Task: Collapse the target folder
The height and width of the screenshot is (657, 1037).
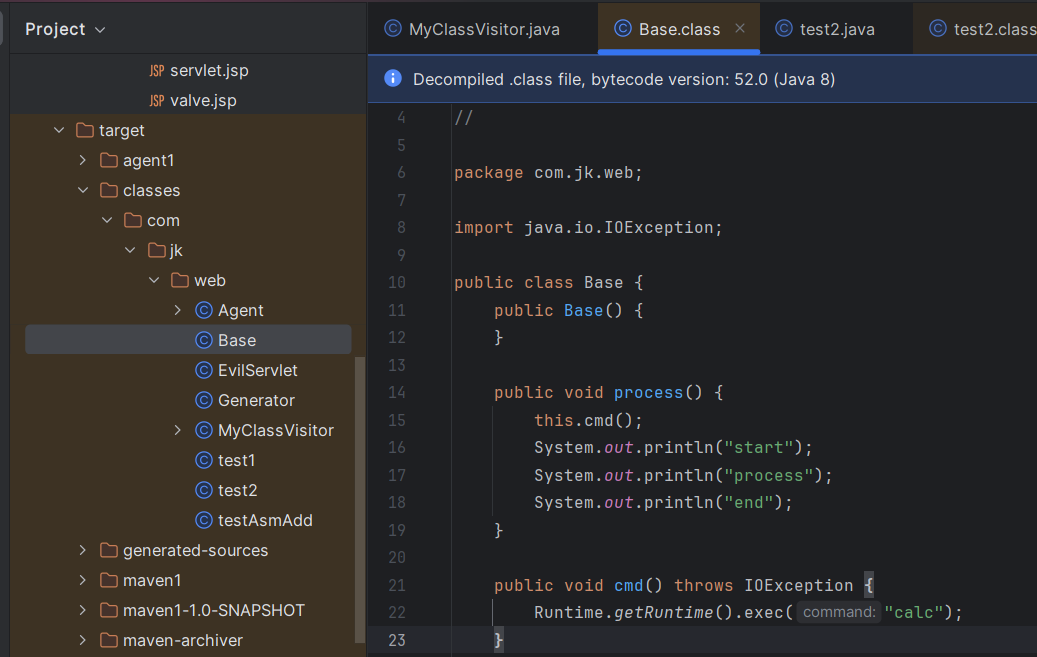Action: (59, 130)
